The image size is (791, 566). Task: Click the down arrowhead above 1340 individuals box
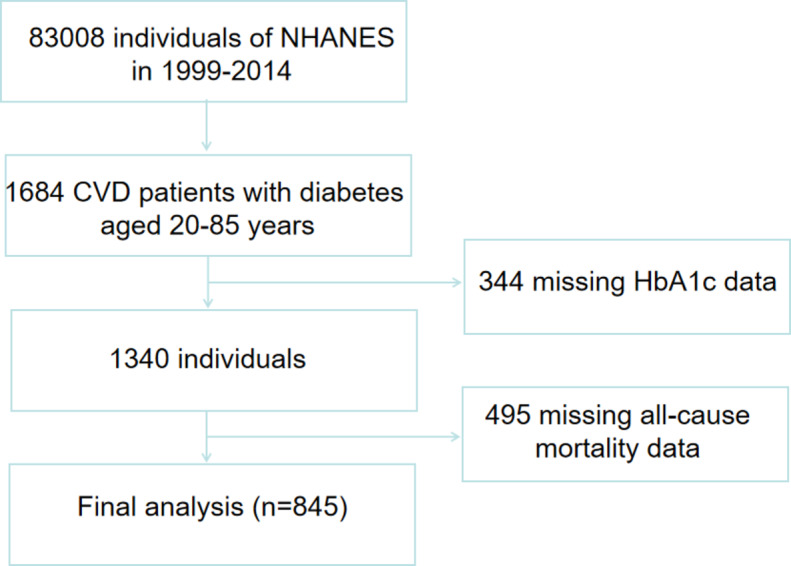207,305
